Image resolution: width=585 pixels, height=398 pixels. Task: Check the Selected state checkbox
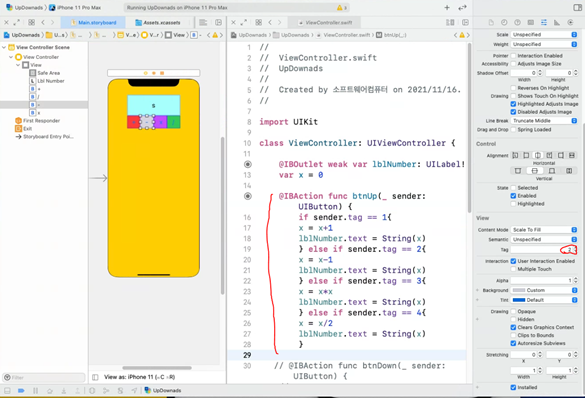513,188
